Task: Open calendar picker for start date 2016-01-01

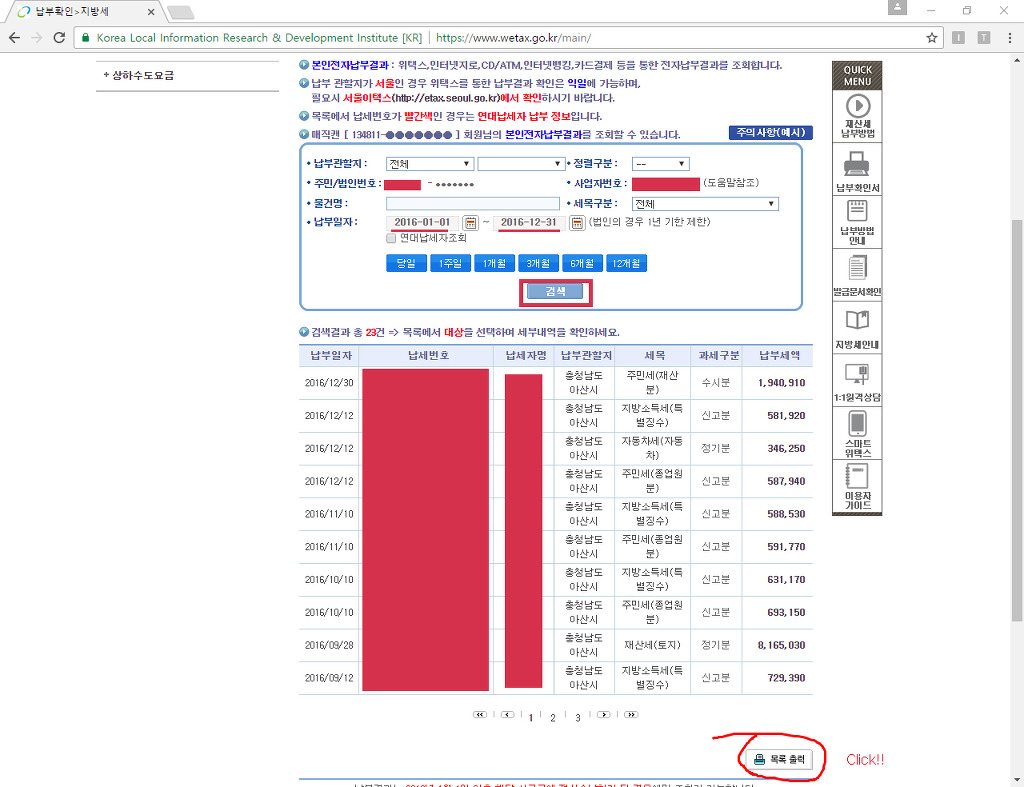Action: point(470,223)
